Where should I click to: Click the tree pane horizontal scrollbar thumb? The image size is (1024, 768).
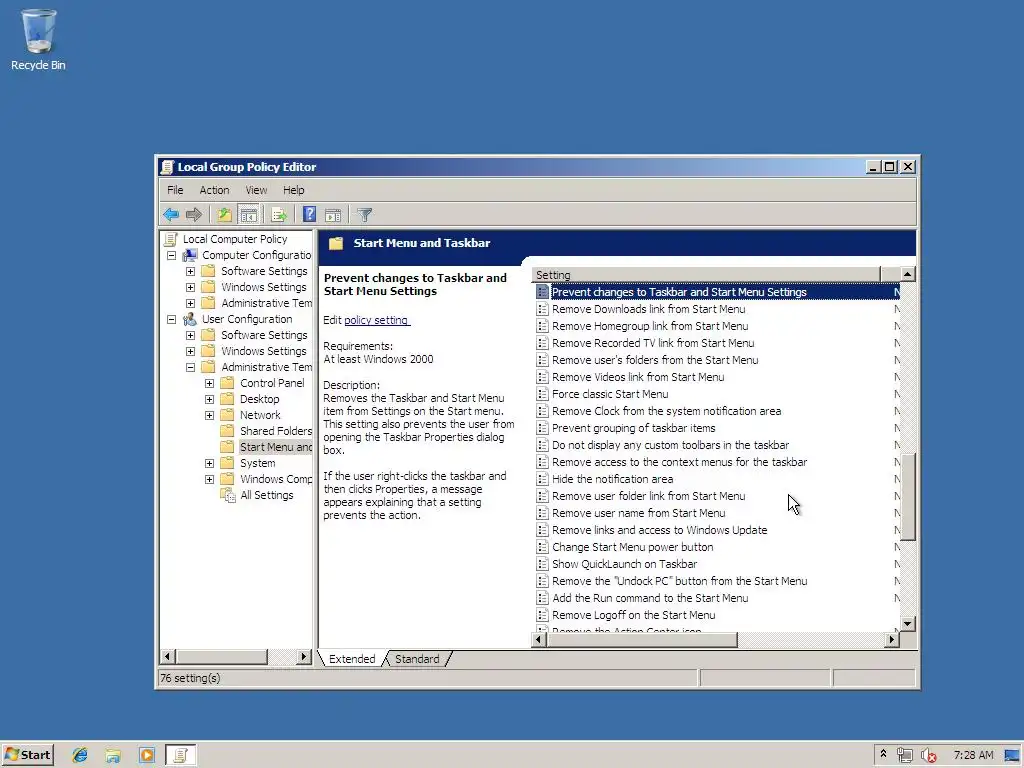(221, 656)
